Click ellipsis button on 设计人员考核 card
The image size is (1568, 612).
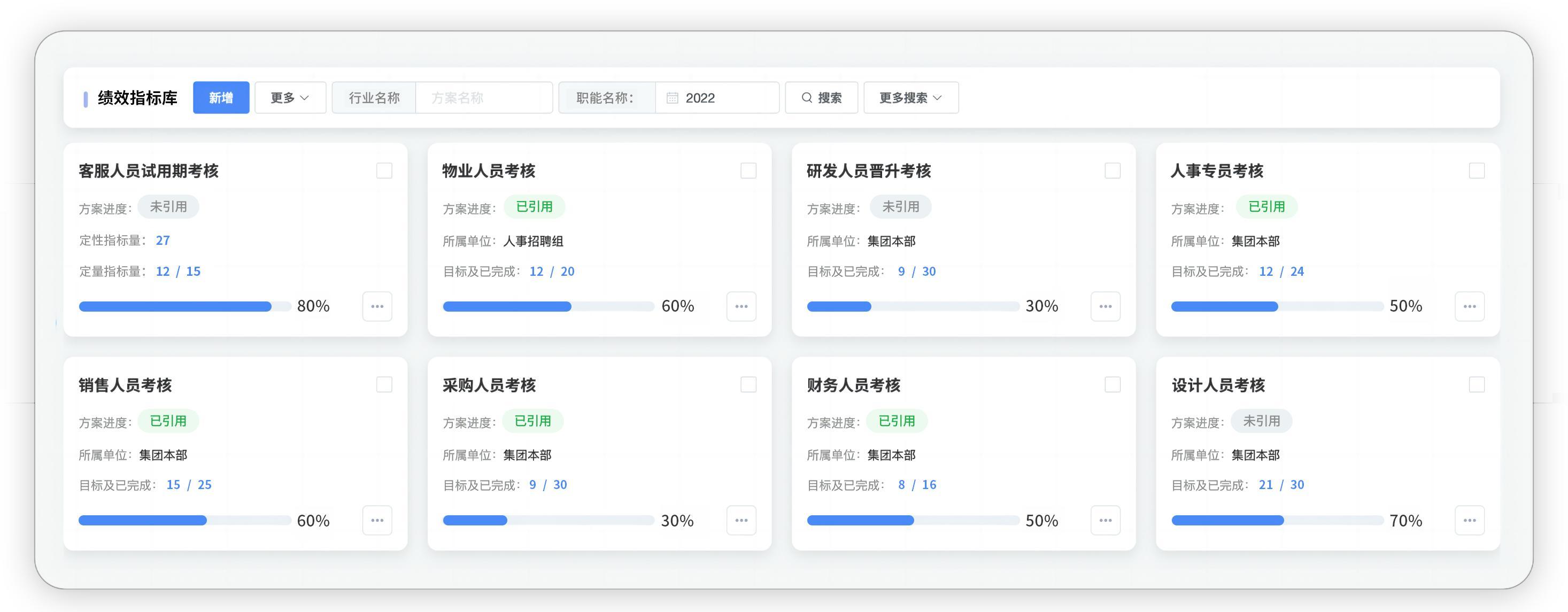1469,520
